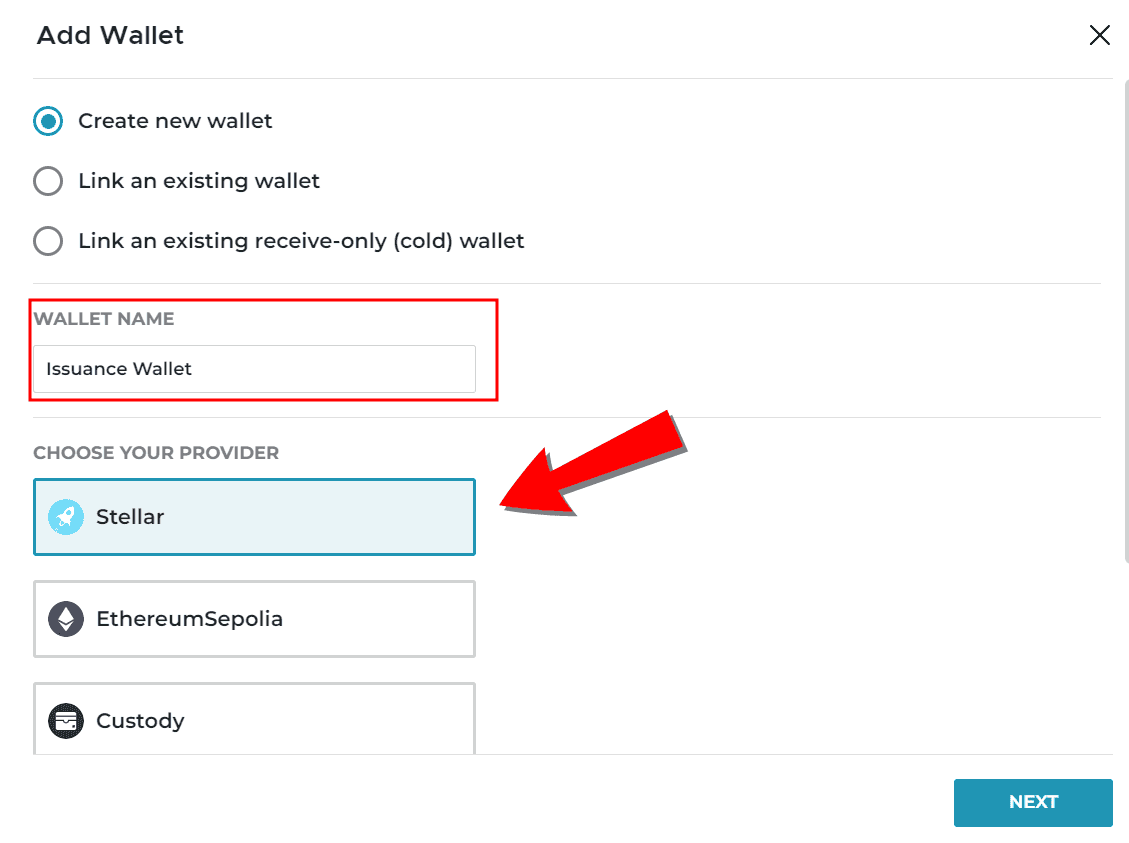
Task: Pick the Stellar provider card
Action: pyautogui.click(x=254, y=517)
